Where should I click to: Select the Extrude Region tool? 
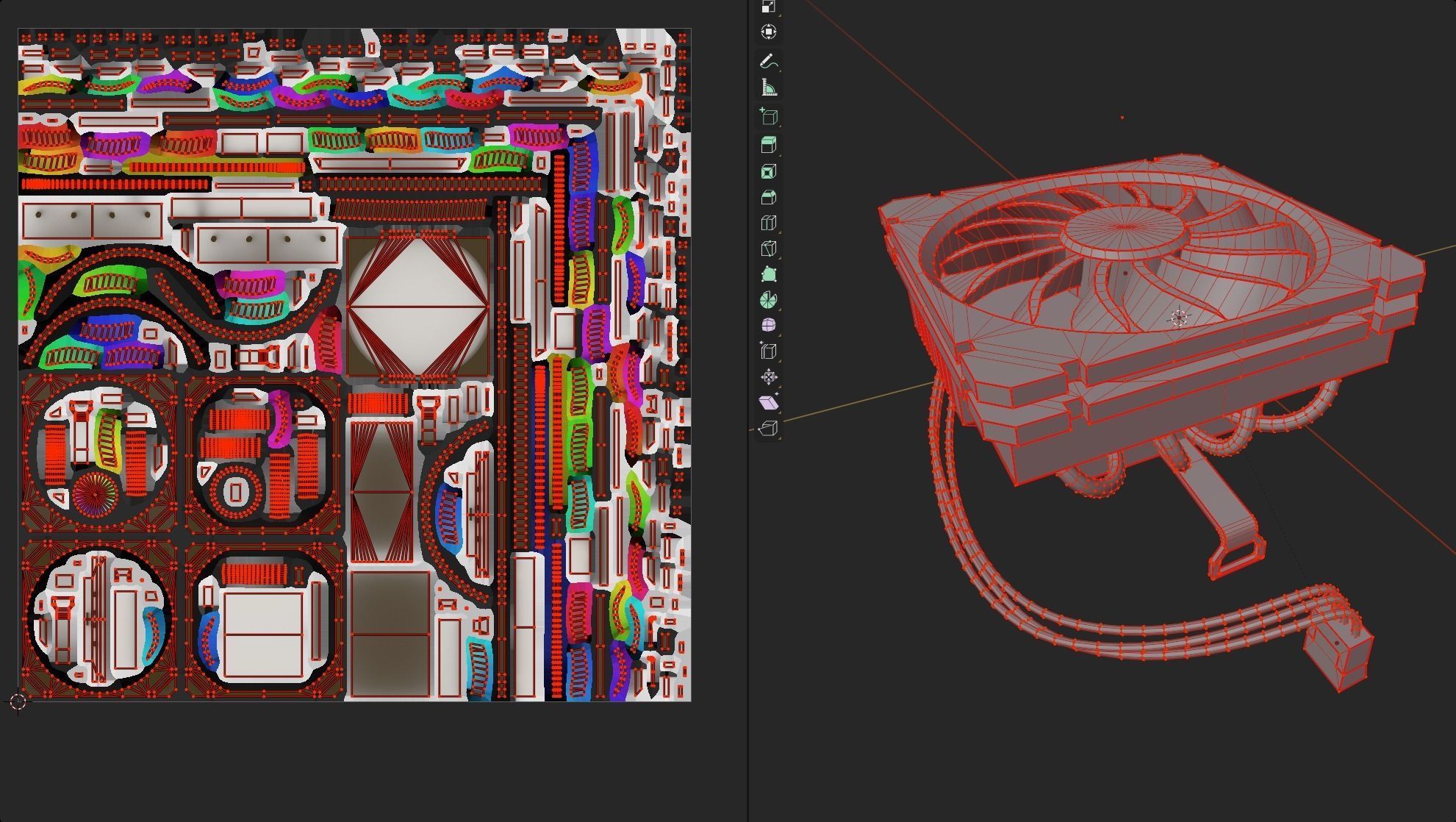click(x=768, y=144)
